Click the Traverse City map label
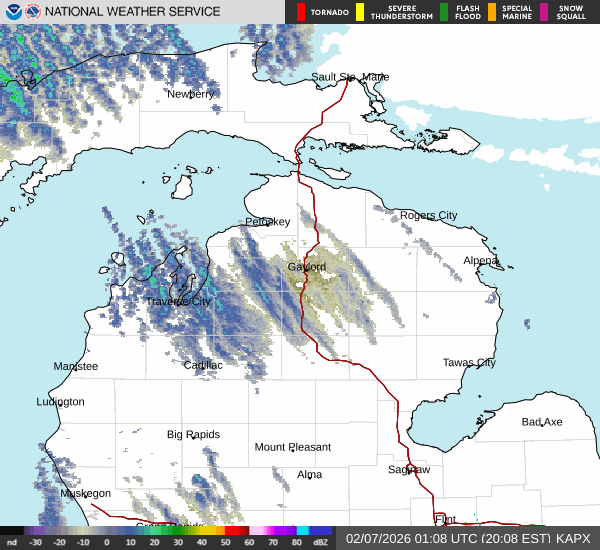 coord(179,301)
